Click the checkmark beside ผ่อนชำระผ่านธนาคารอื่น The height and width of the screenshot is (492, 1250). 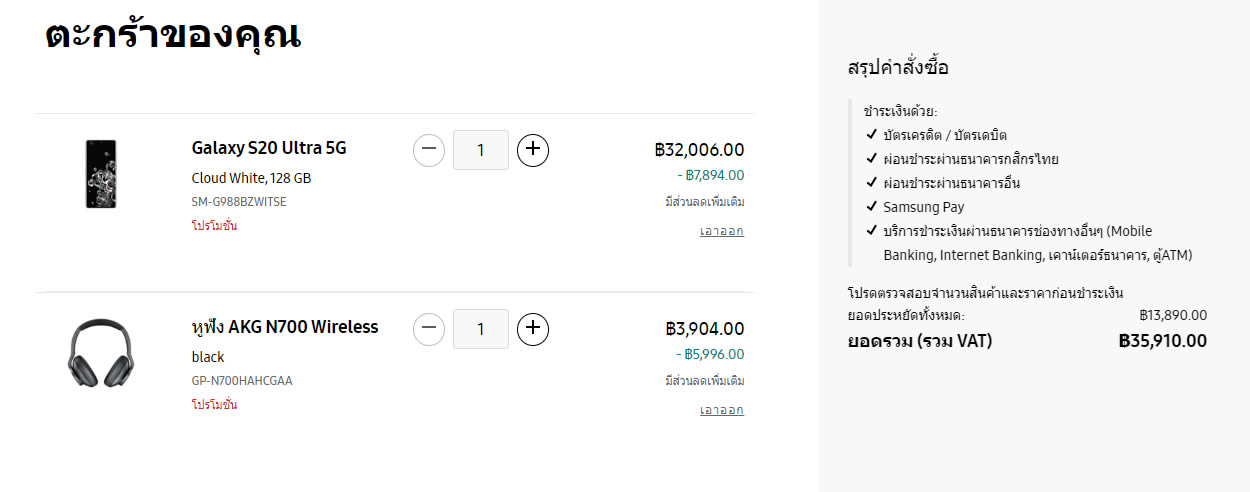872,183
